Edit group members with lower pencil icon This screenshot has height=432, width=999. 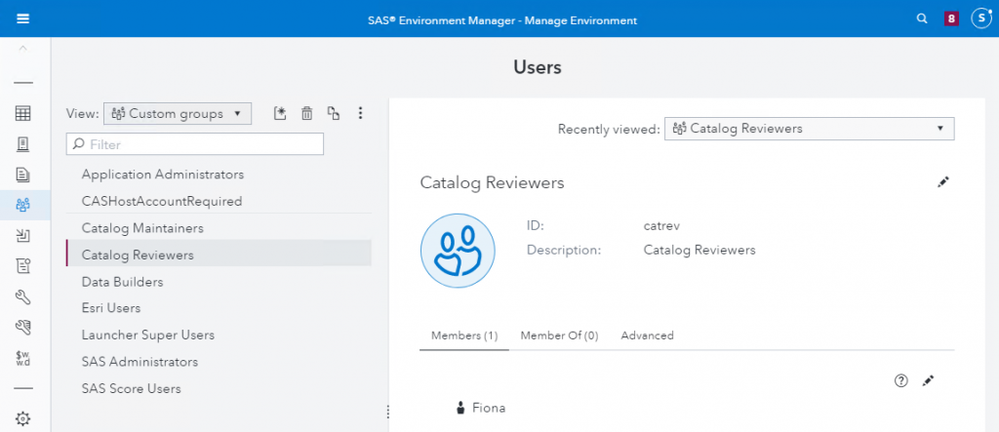click(x=928, y=380)
